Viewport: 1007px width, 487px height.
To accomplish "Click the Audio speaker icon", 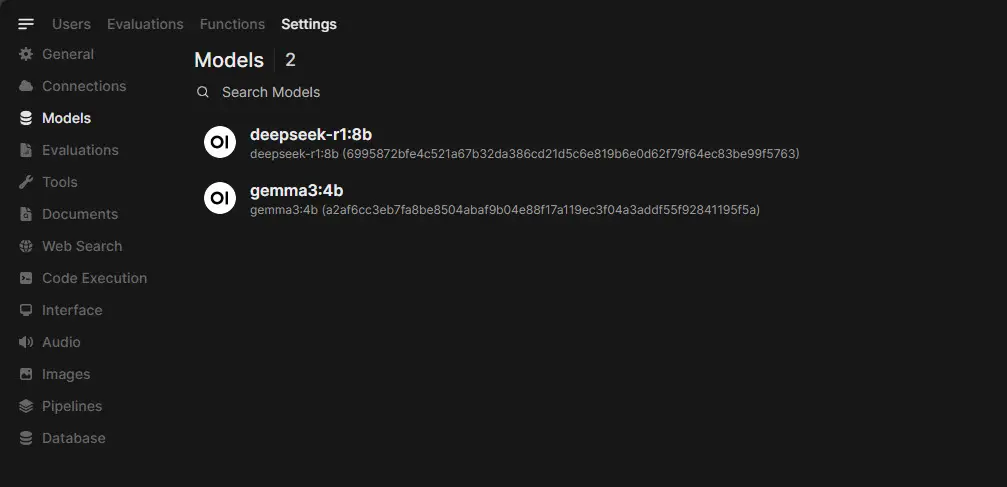I will [26, 342].
